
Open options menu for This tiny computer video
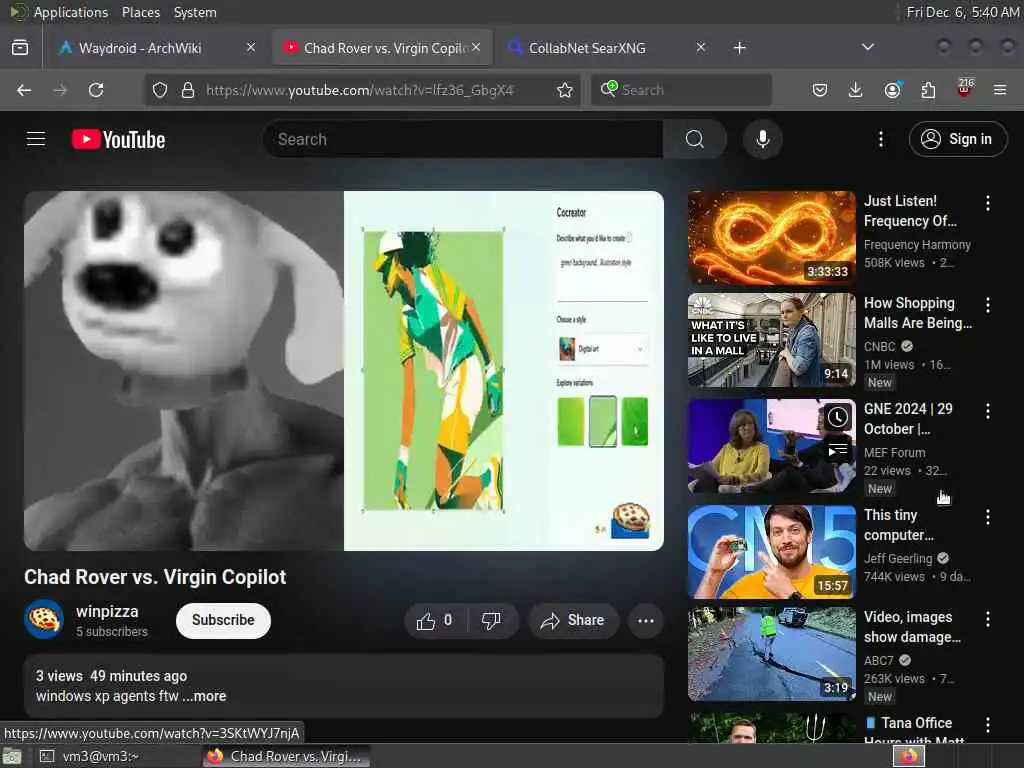point(987,517)
